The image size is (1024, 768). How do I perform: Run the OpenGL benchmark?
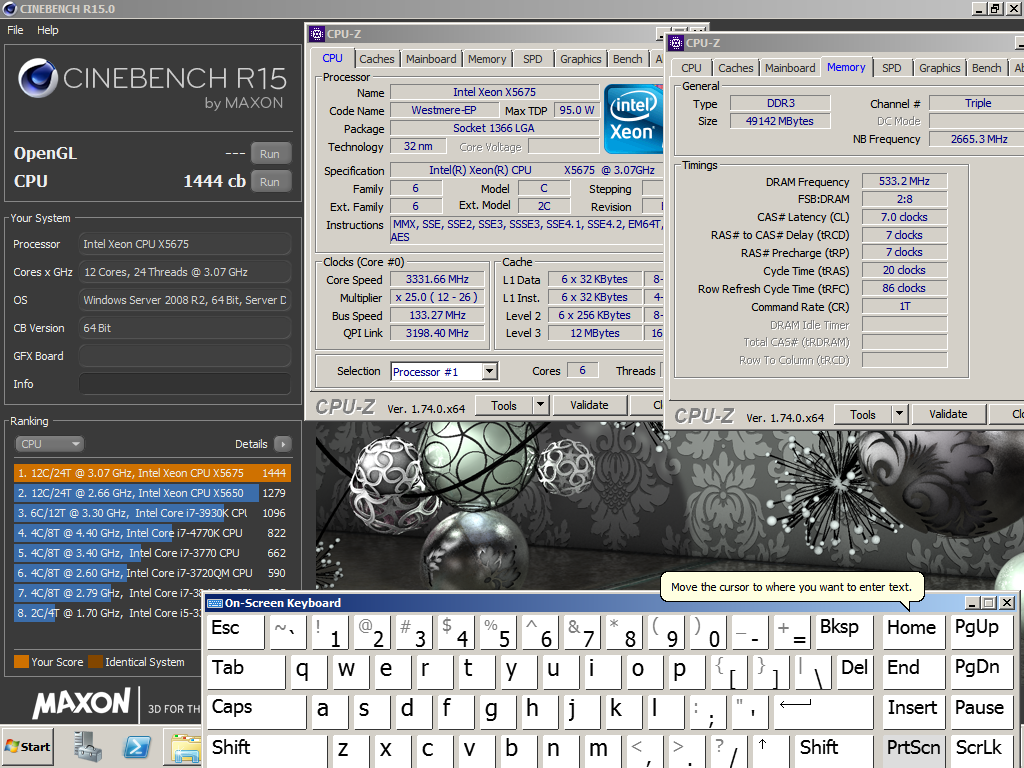click(270, 154)
